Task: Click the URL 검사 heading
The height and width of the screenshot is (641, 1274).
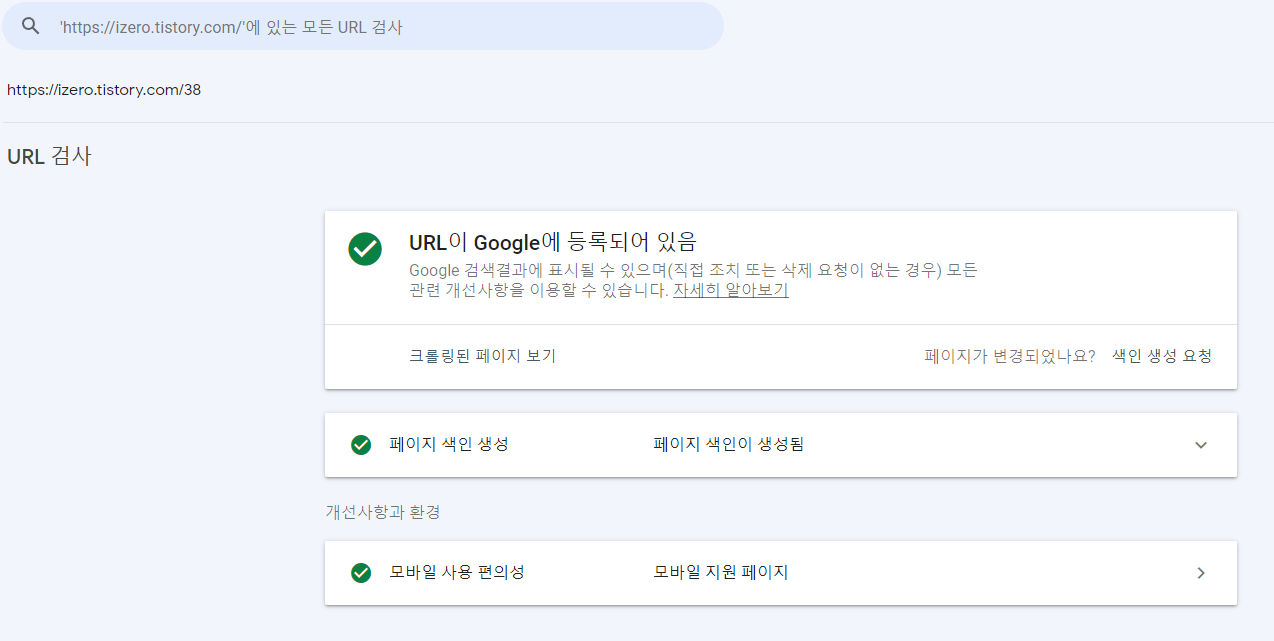Action: 49,156
